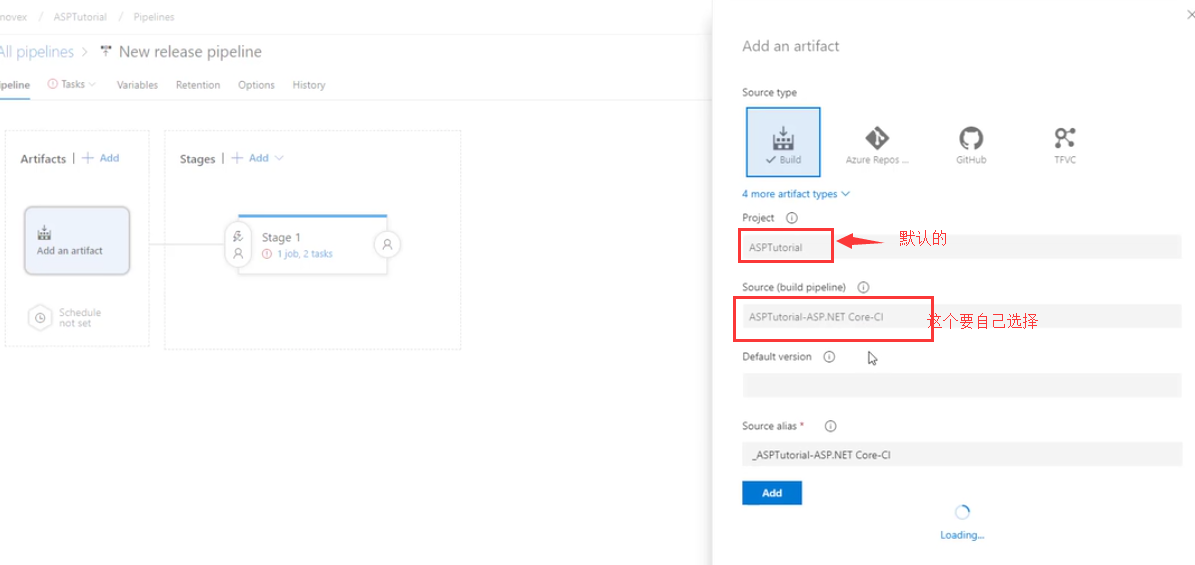Open the History tab

[309, 85]
